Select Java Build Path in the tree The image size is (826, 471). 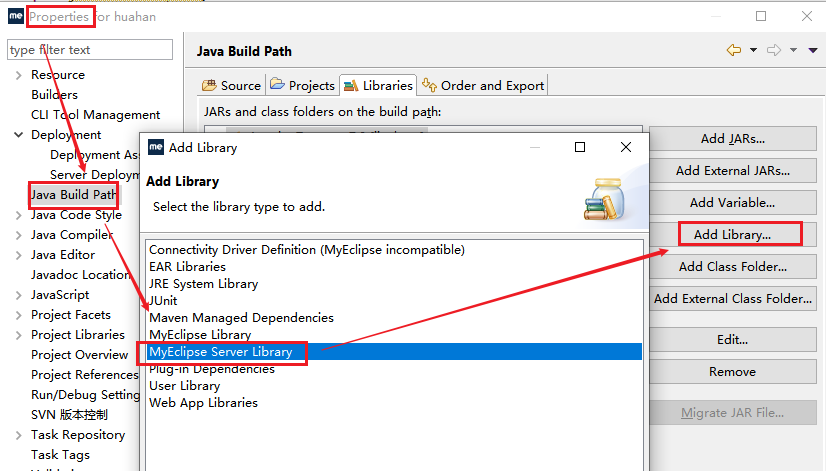(74, 195)
